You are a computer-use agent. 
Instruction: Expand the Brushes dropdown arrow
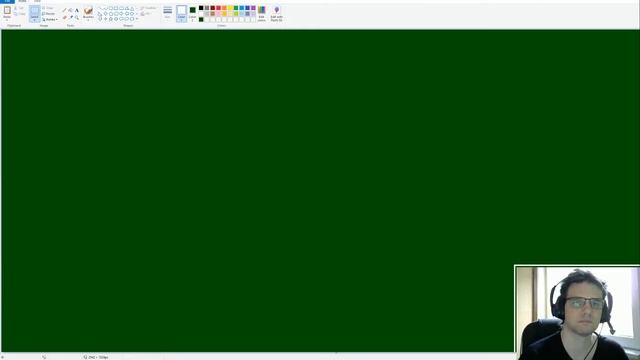tap(88, 19)
